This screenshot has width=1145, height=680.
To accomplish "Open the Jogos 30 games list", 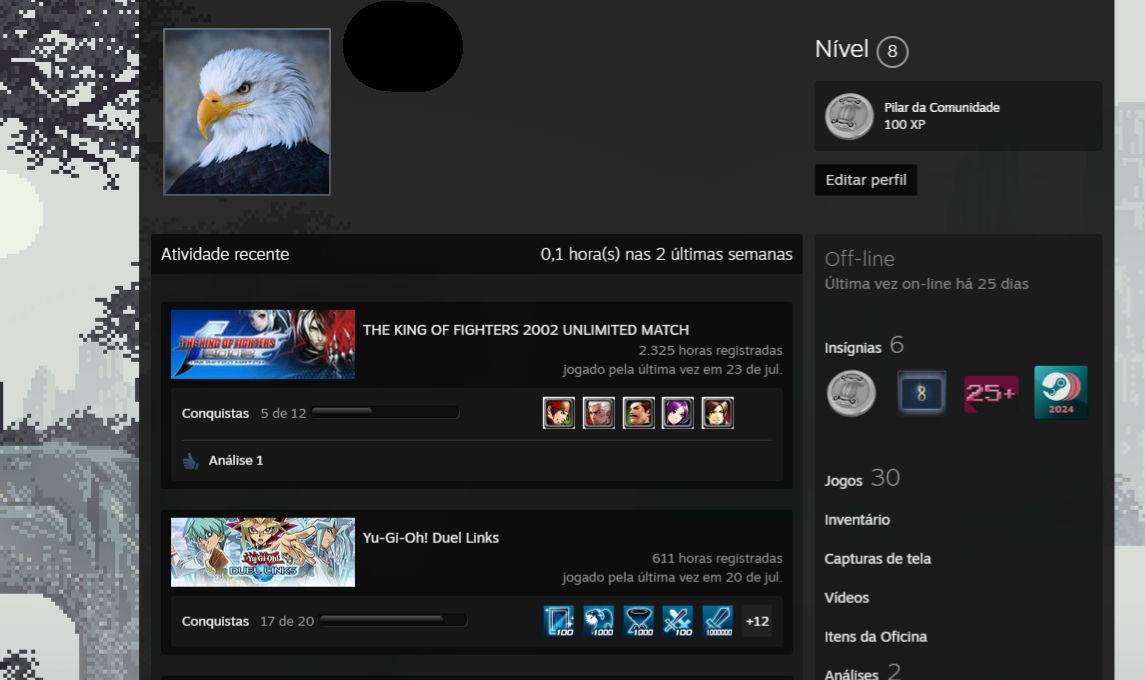I will click(862, 478).
